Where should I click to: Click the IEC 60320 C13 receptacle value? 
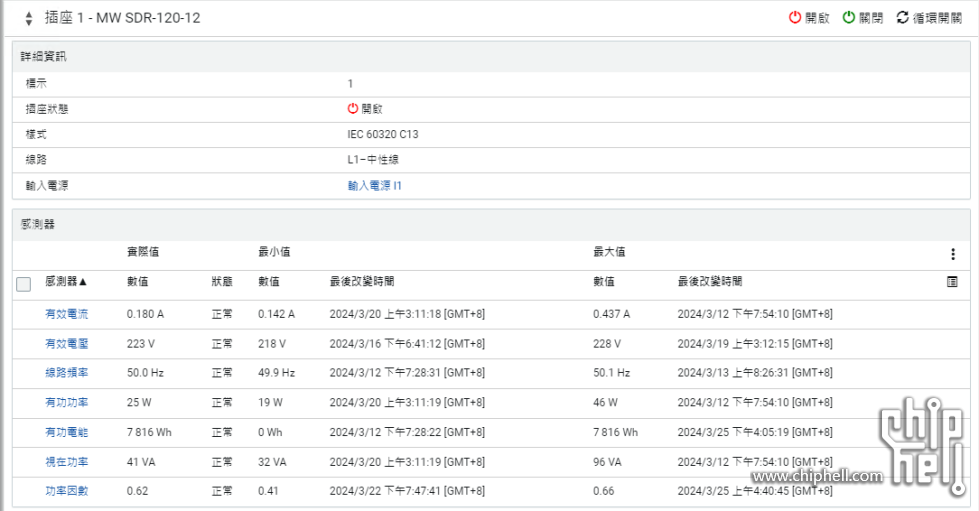tap(383, 134)
